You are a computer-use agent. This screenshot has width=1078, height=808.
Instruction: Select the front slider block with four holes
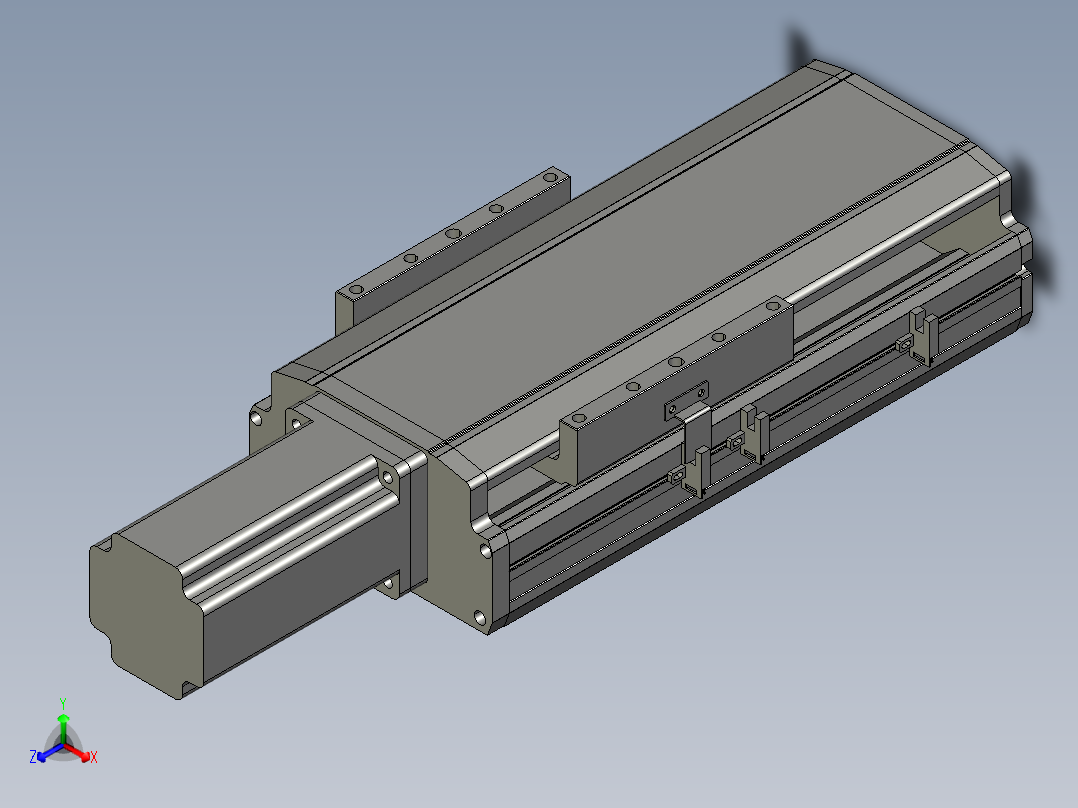(677, 389)
